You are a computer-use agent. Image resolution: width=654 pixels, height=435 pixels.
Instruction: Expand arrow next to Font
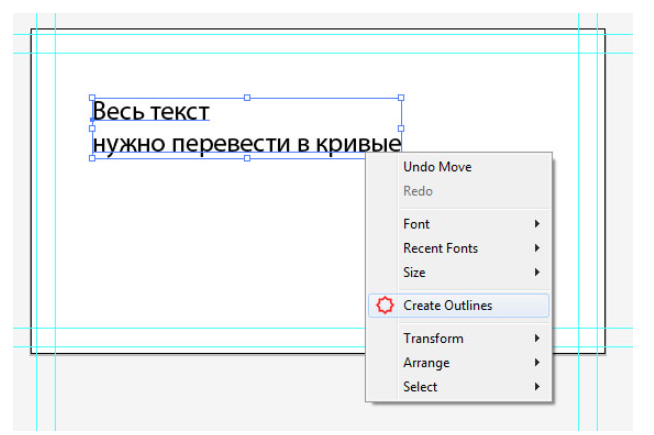coord(537,224)
